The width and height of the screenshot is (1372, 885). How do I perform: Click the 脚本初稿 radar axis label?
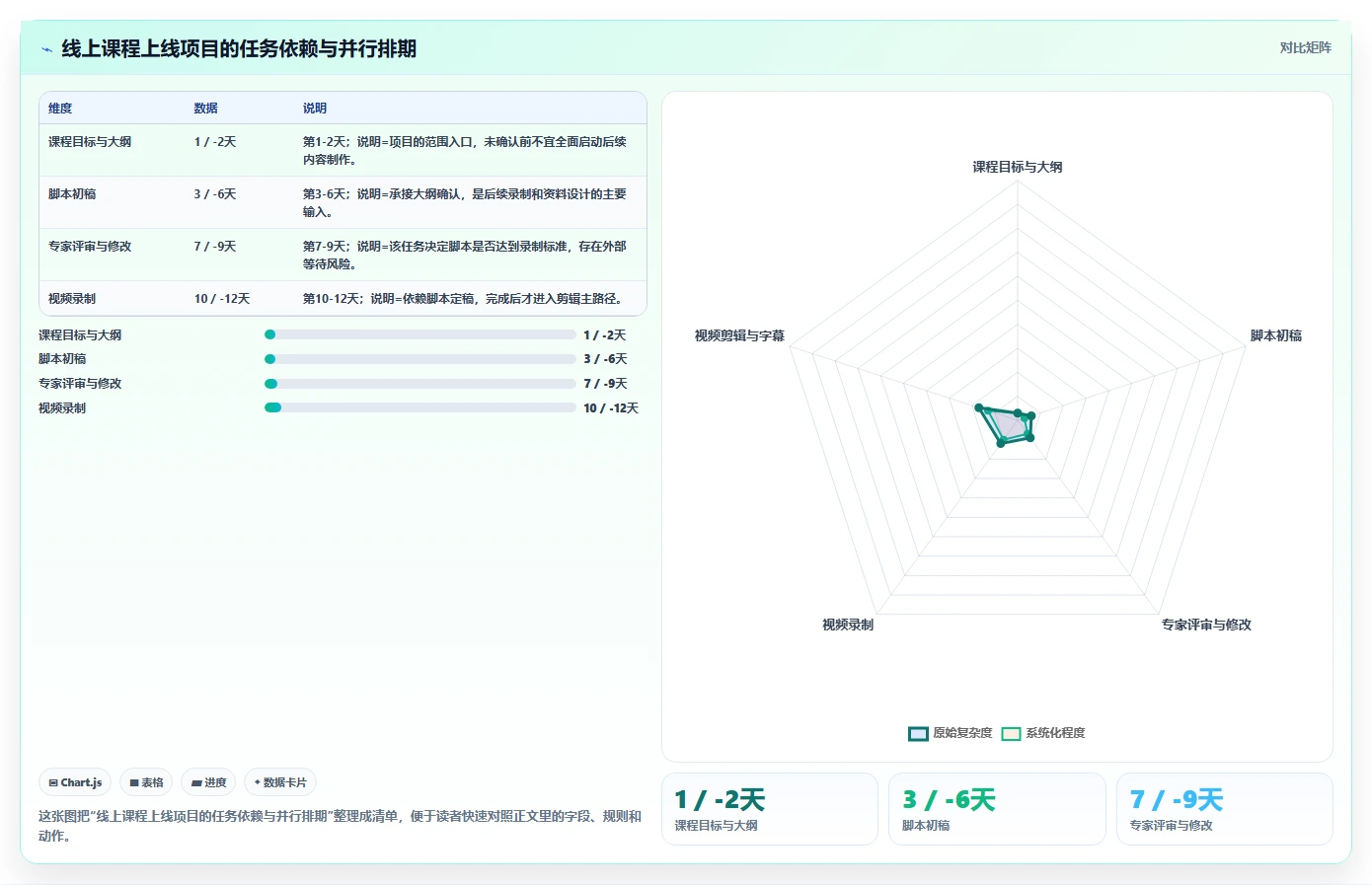[1275, 335]
